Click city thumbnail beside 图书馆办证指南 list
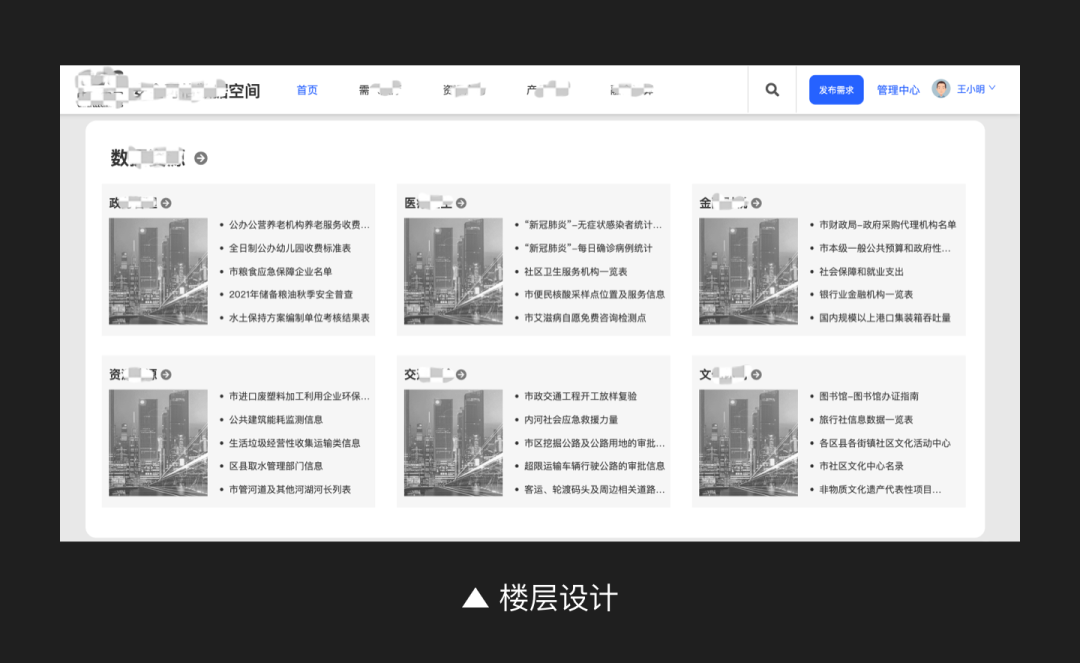The width and height of the screenshot is (1080, 663). 748,442
